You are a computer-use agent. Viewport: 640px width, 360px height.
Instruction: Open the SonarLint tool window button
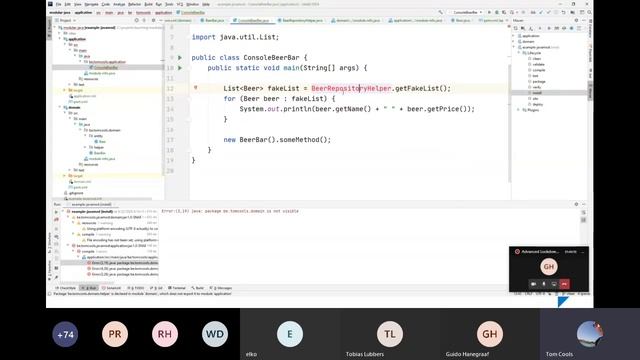tap(111, 288)
